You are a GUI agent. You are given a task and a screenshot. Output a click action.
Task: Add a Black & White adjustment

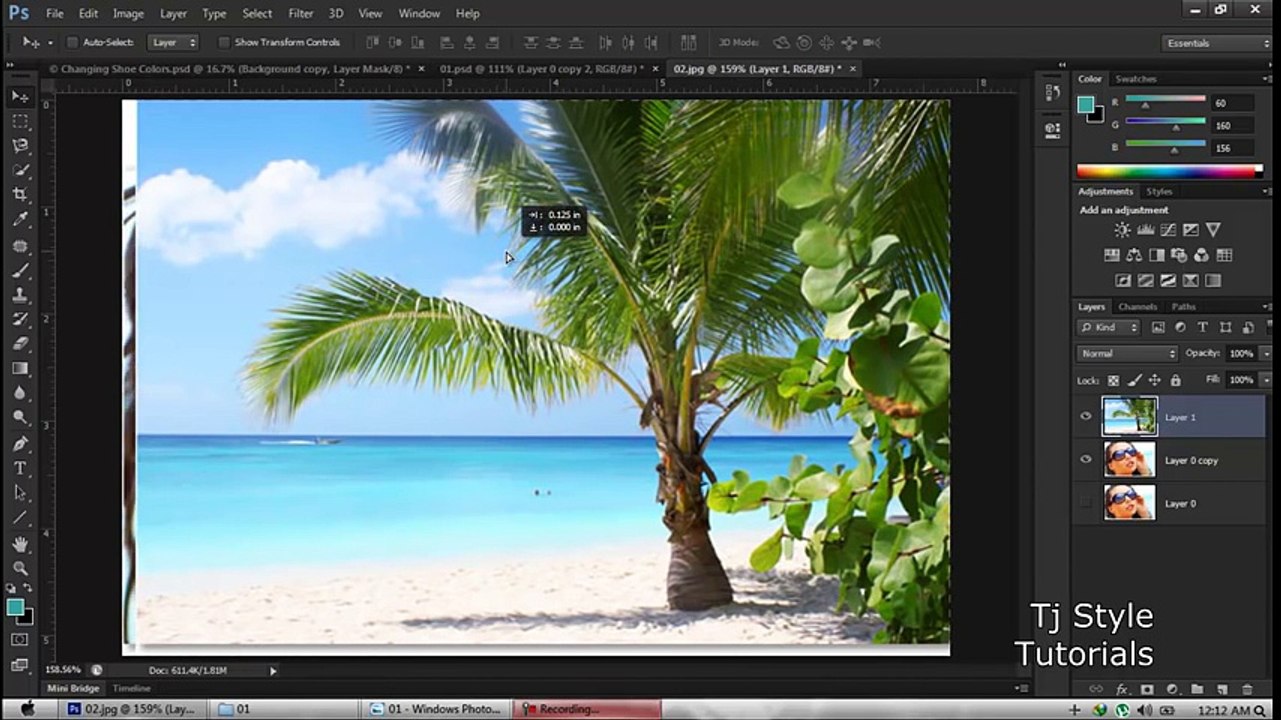(1157, 255)
